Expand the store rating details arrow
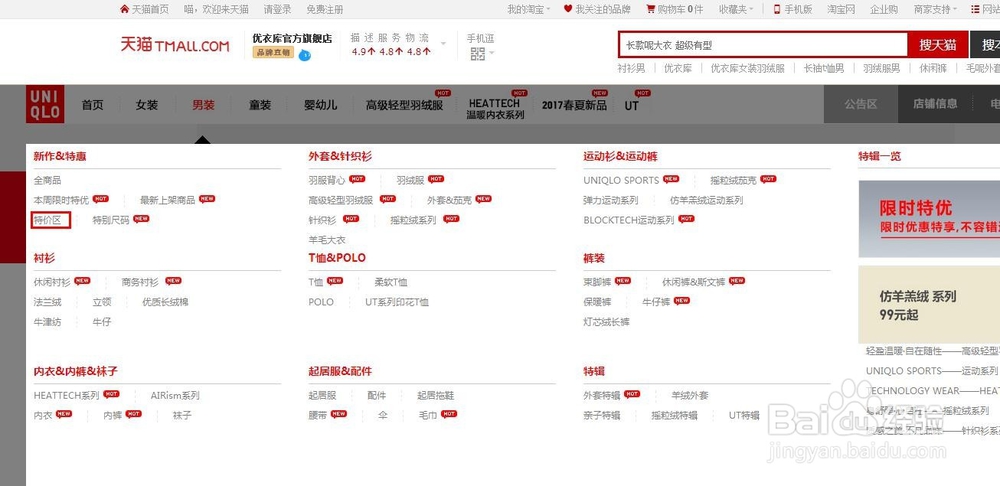The image size is (1000, 486). click(444, 44)
